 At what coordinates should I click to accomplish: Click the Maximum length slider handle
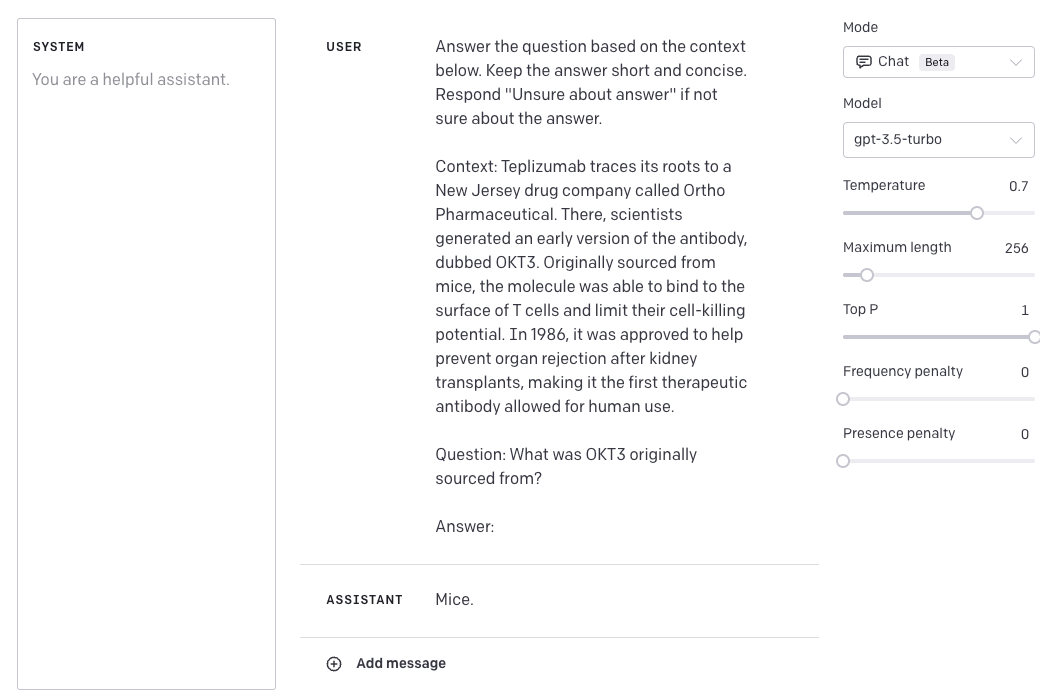click(x=867, y=275)
